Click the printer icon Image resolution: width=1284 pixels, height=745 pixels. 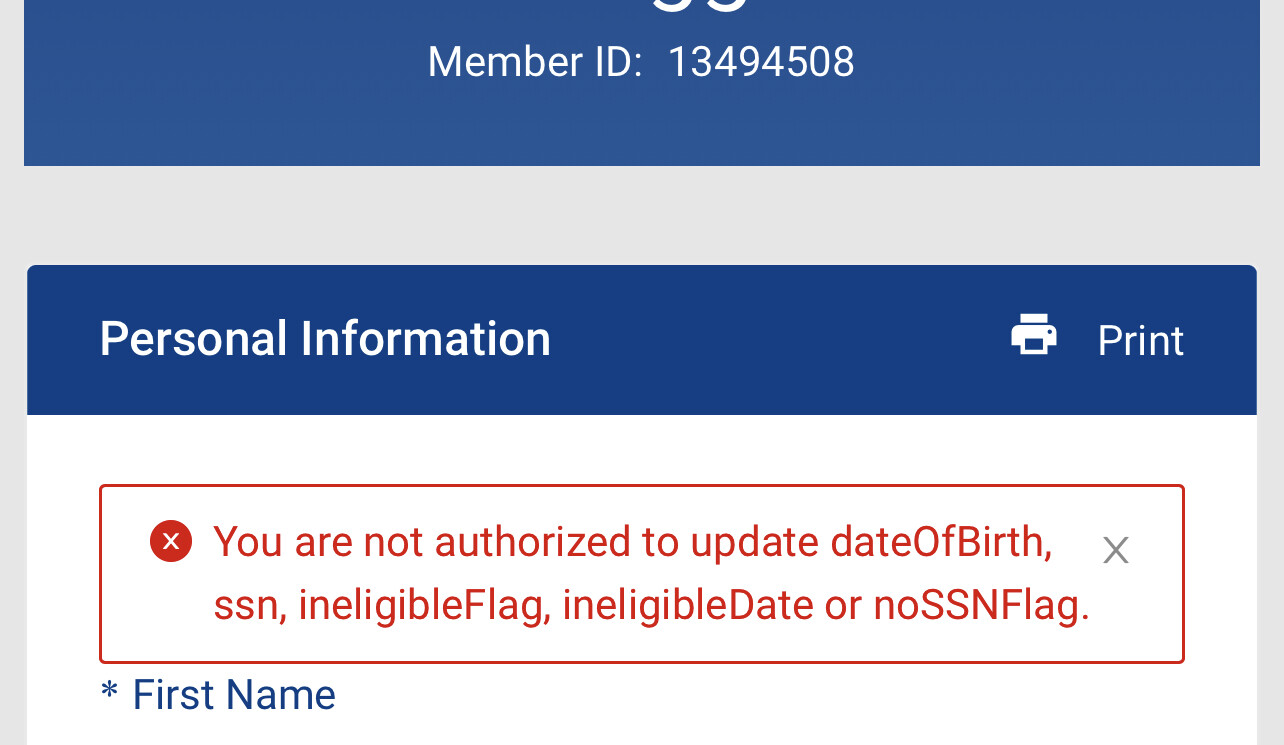pos(1034,336)
